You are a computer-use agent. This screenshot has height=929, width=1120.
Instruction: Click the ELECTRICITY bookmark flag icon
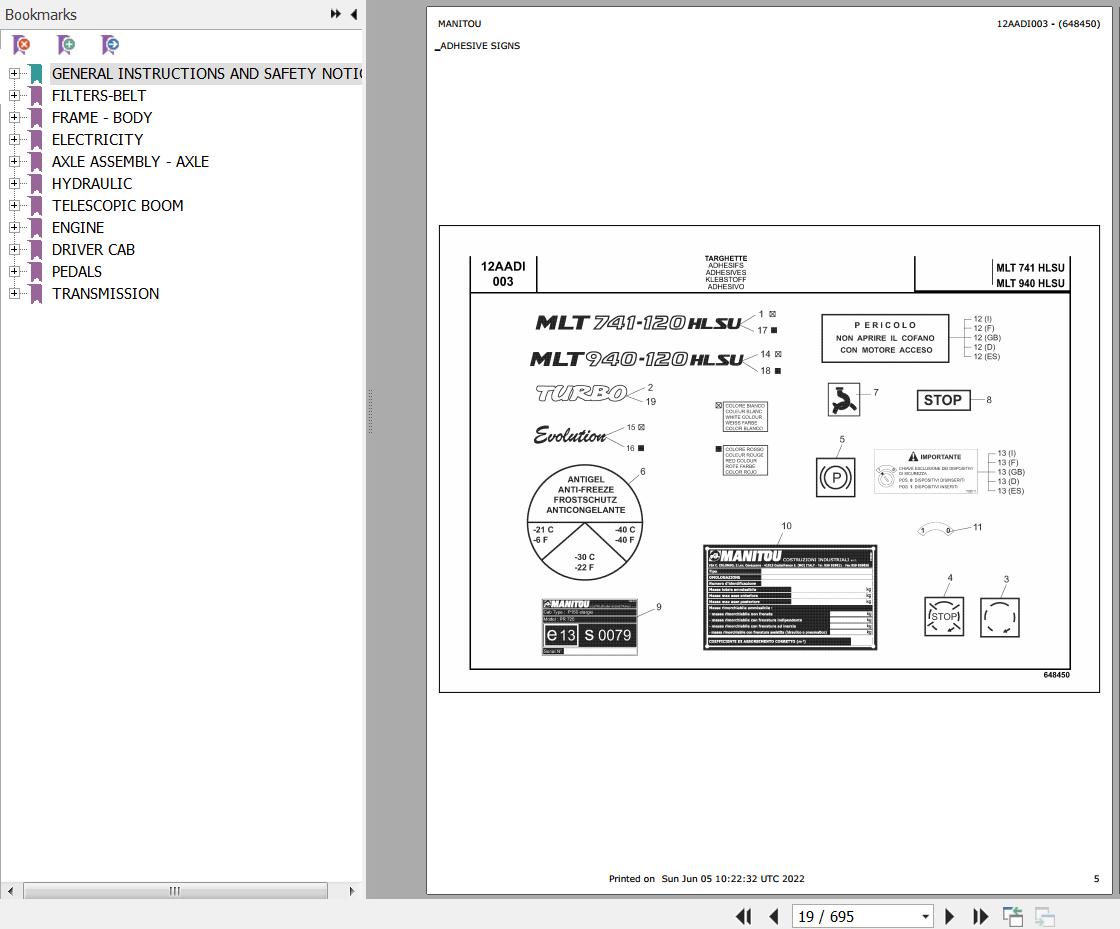click(36, 139)
